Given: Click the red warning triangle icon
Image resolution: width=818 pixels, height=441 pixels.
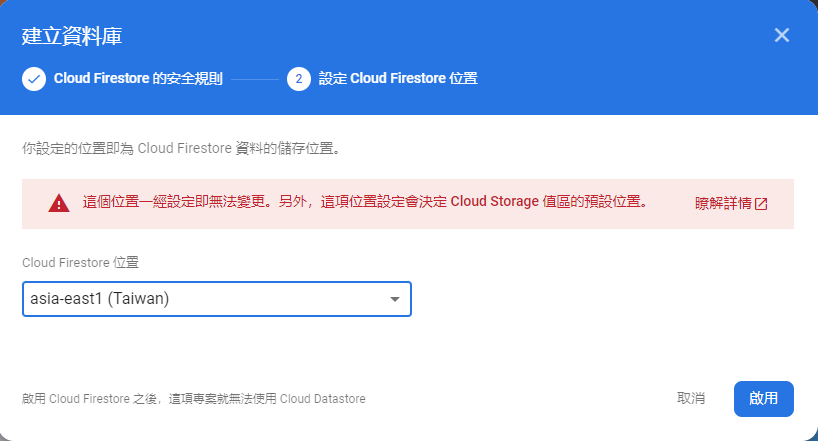Looking at the screenshot, I should coord(59,203).
